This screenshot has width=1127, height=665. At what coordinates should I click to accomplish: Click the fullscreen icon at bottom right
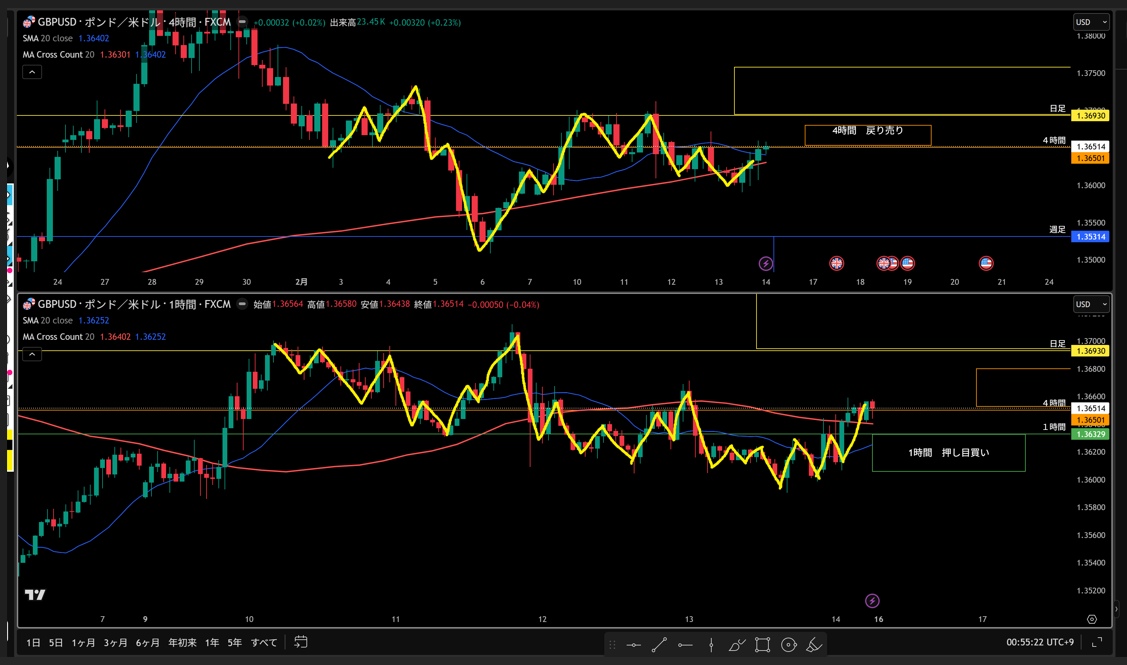pyautogui.click(x=1097, y=642)
